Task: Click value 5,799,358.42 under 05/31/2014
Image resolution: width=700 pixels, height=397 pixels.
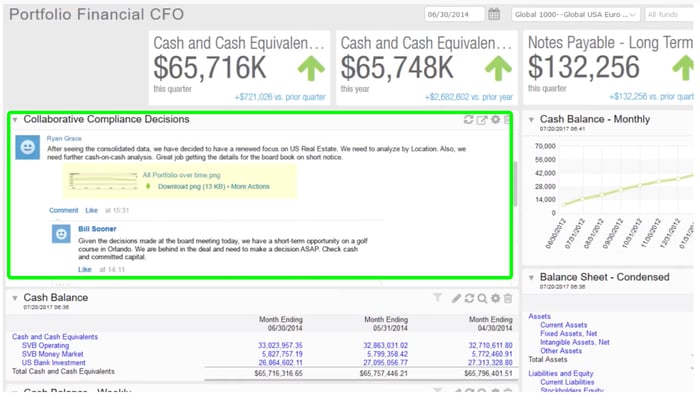Action: coord(387,354)
